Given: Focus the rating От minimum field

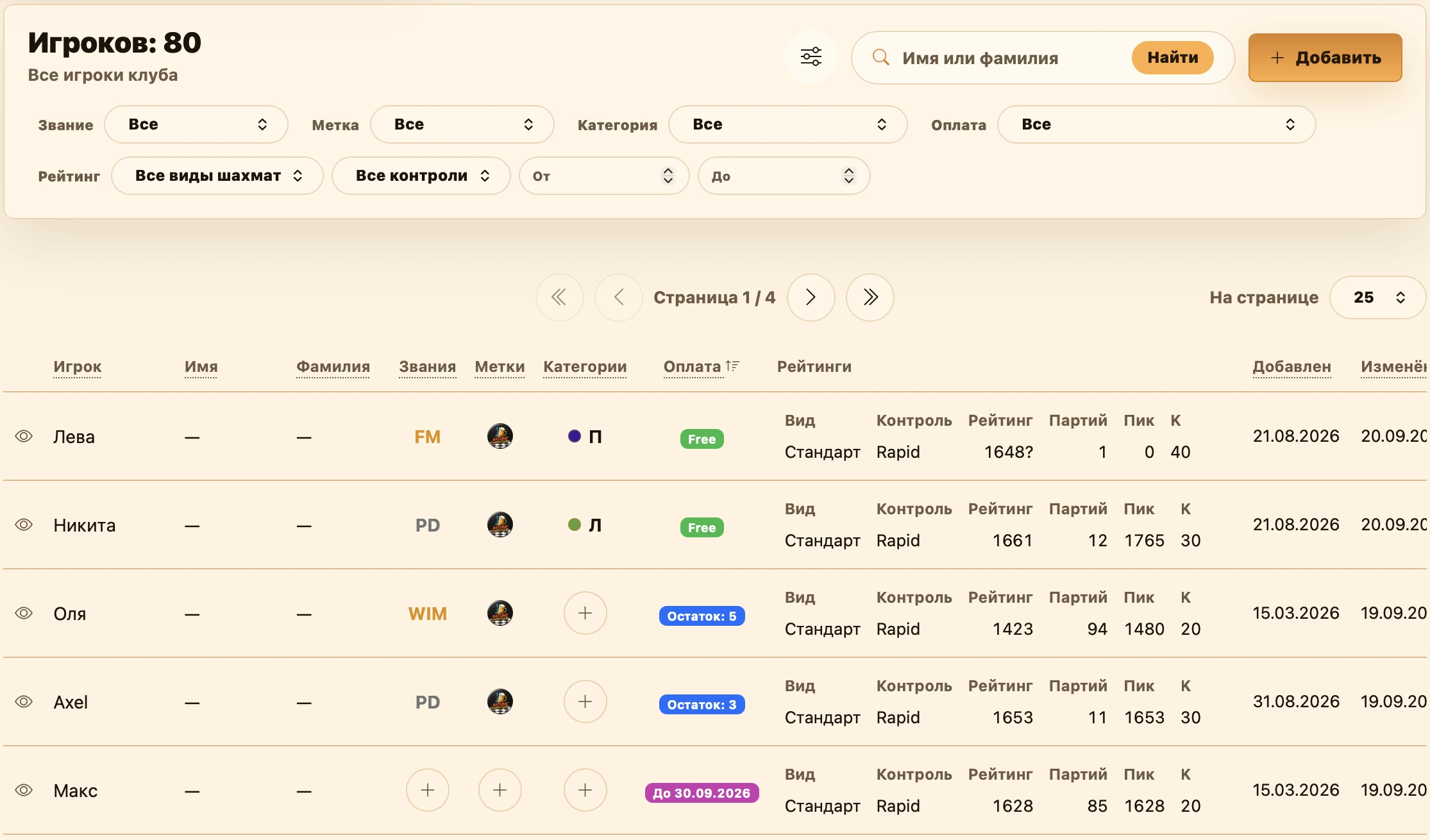Looking at the screenshot, I should [604, 176].
